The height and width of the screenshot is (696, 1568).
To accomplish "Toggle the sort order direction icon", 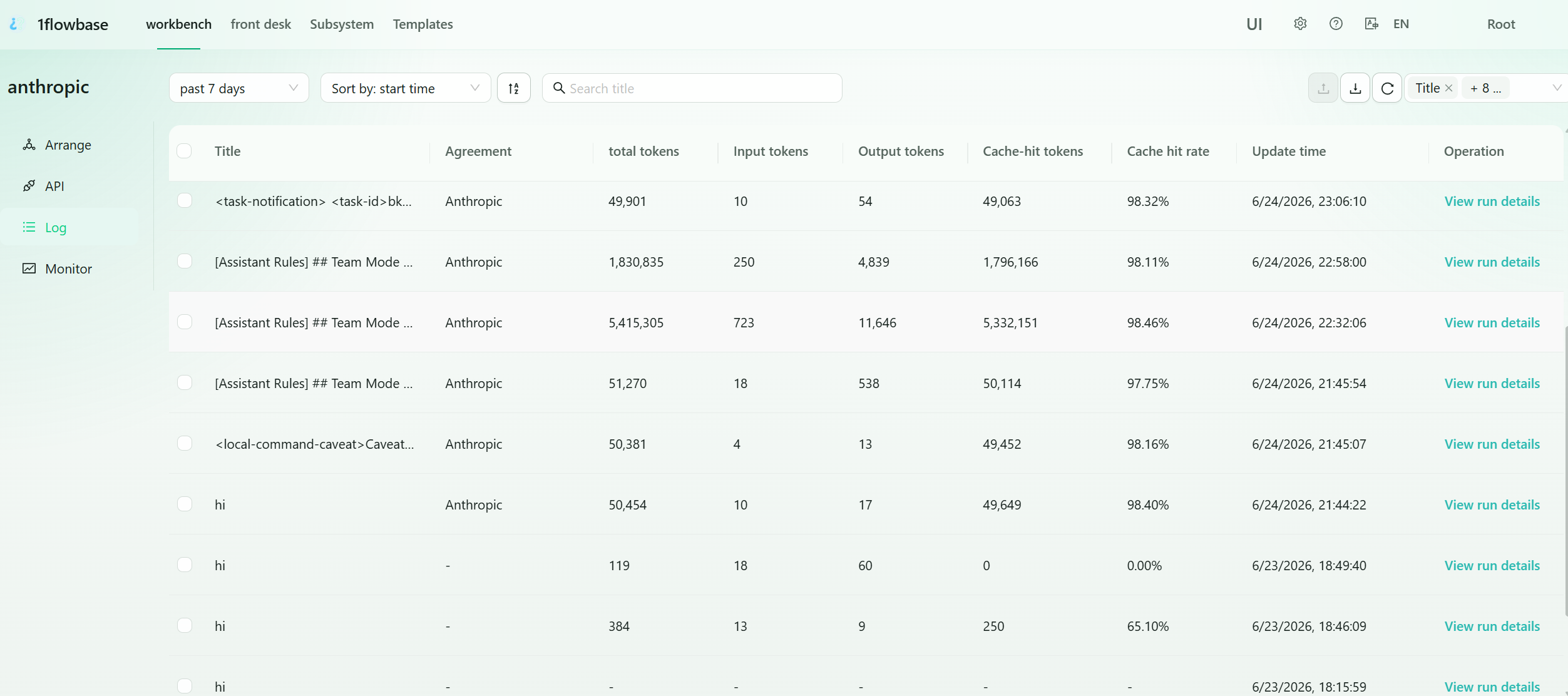I will coord(514,88).
